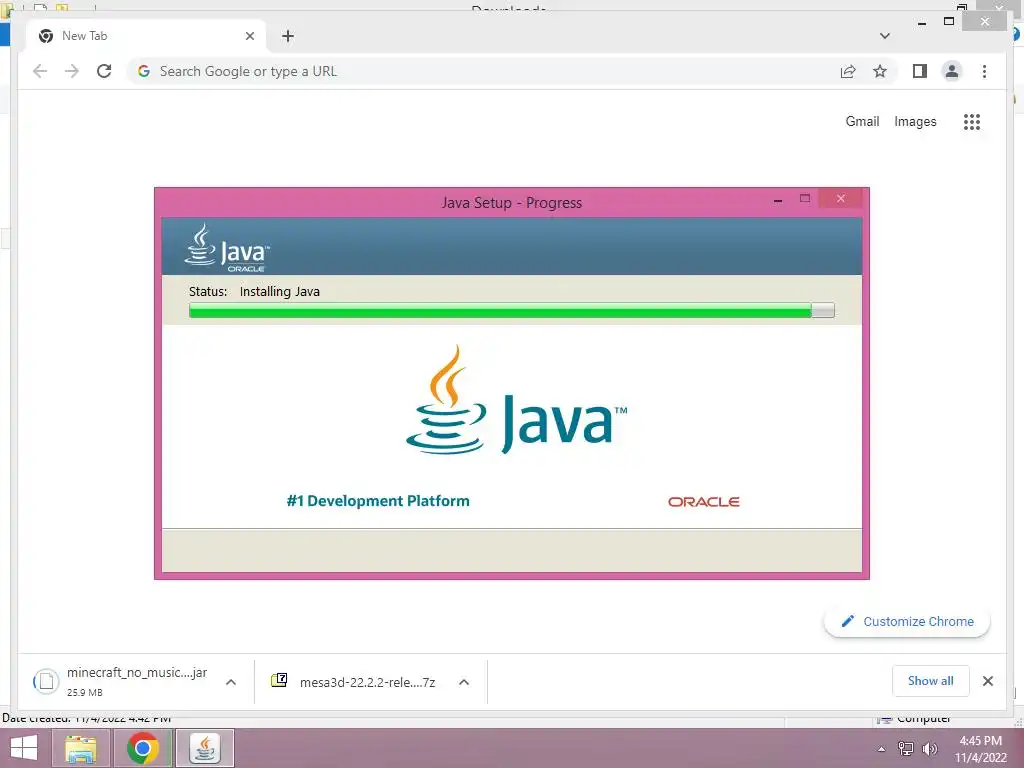This screenshot has width=1024, height=768.
Task: Close the New Tab tab
Action: click(249, 36)
